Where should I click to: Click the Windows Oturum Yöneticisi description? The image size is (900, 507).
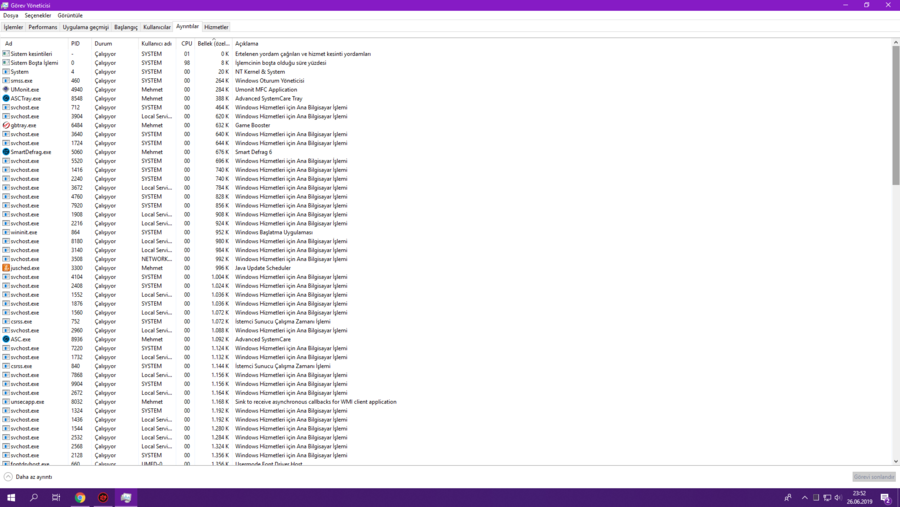pos(270,80)
